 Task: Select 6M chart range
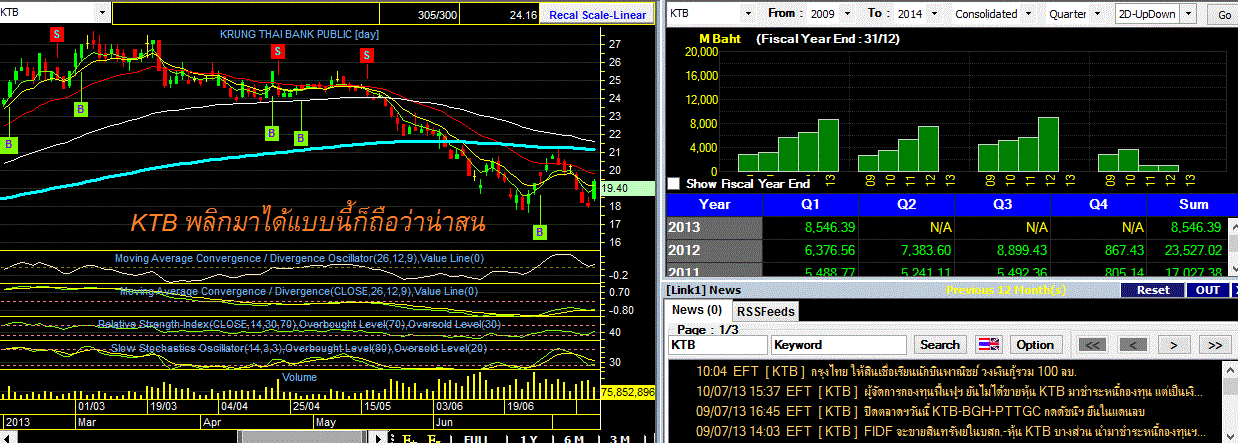coord(575,440)
